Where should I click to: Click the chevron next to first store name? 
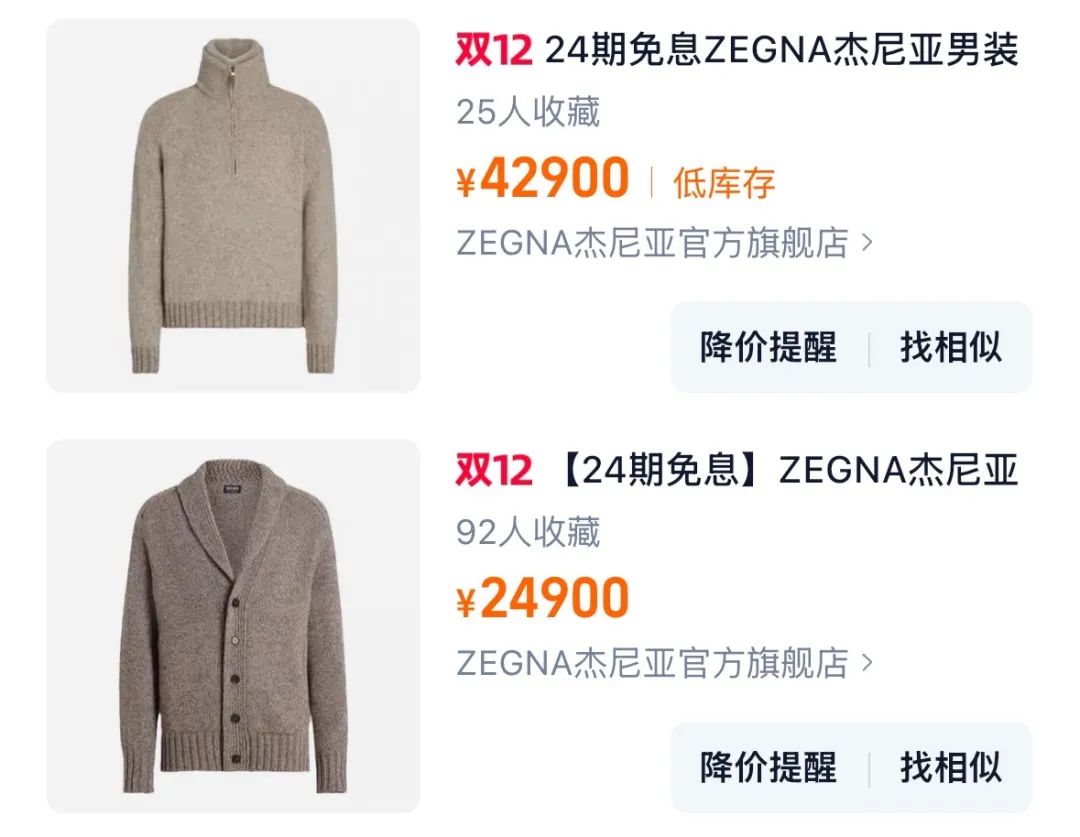coord(867,242)
